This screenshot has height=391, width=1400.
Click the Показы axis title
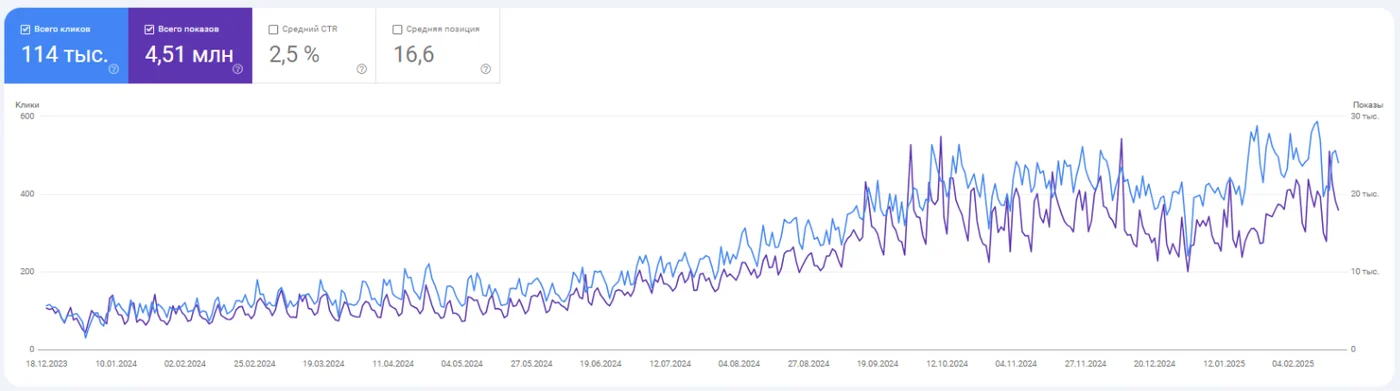click(x=1368, y=105)
